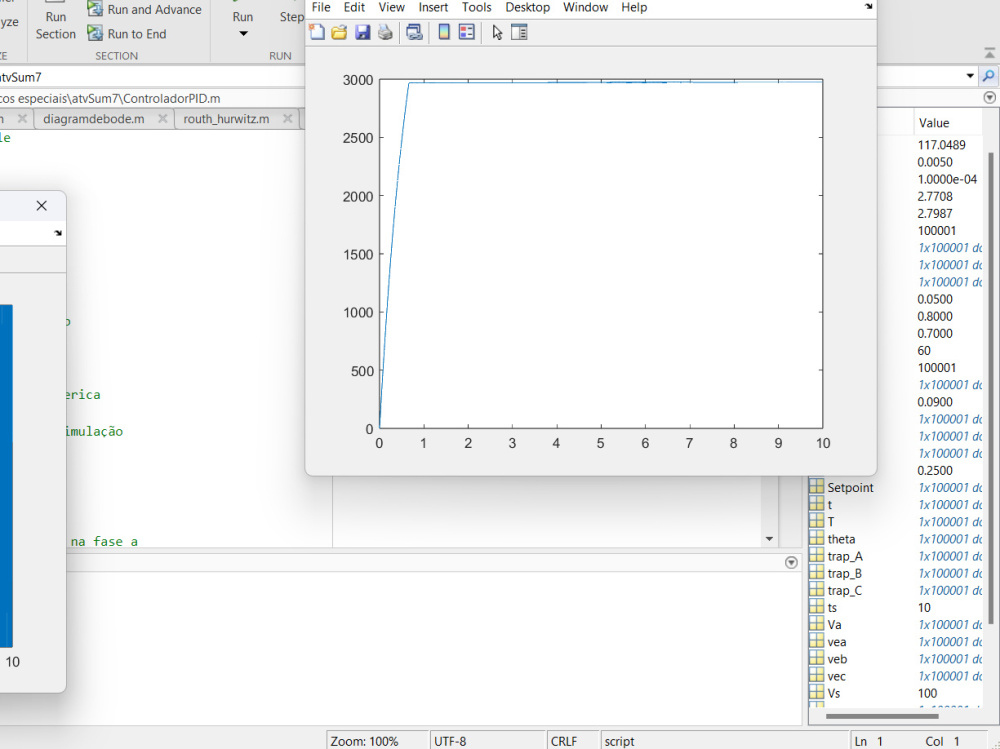Click Run in the RUN ribbon group
The width and height of the screenshot is (1000, 749).
[x=243, y=17]
